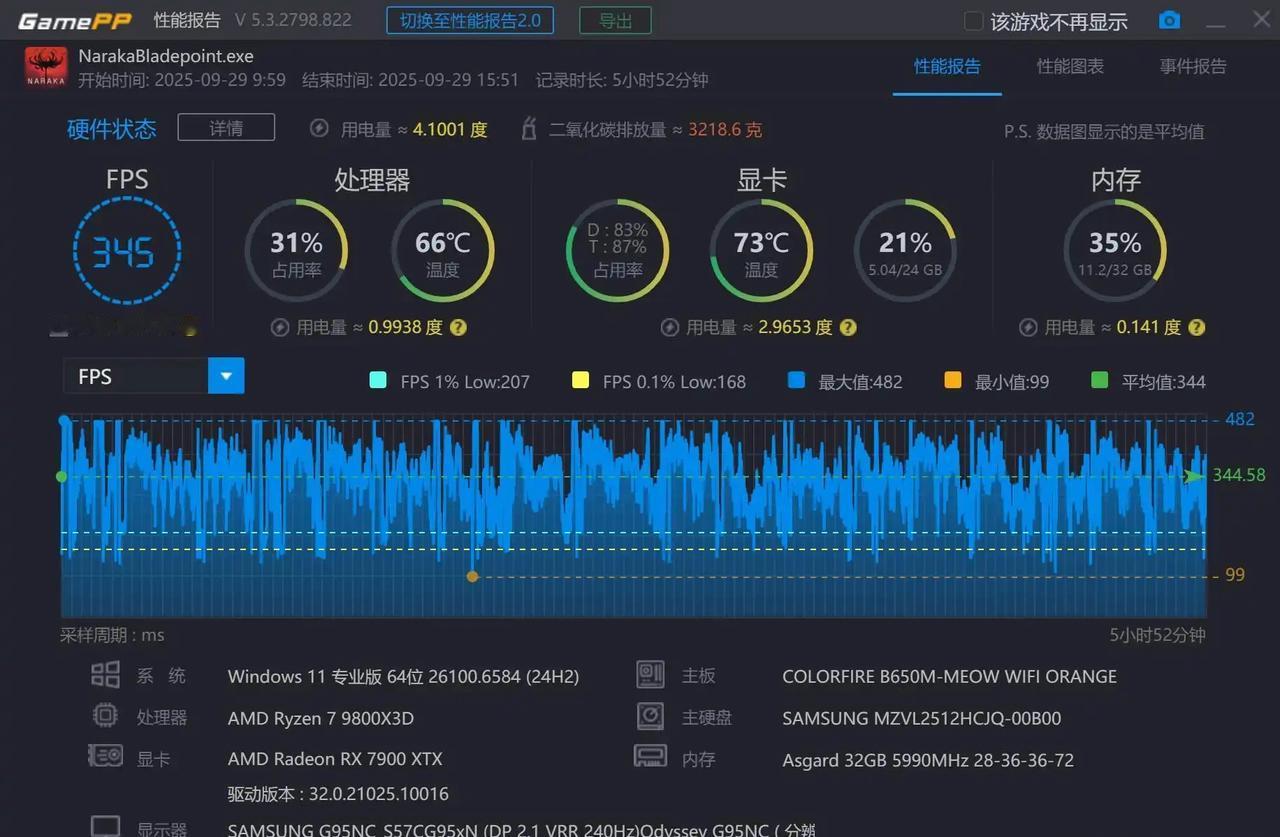Click the FPS gauge showing 345

[127, 251]
